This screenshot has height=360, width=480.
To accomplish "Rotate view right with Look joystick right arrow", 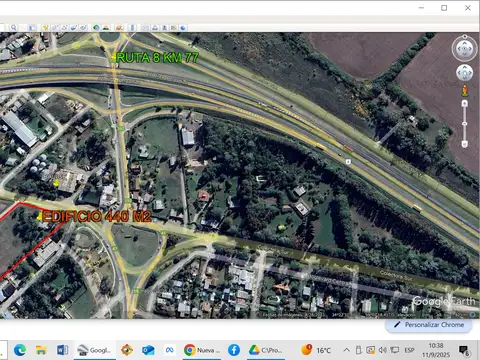I will click(x=470, y=49).
